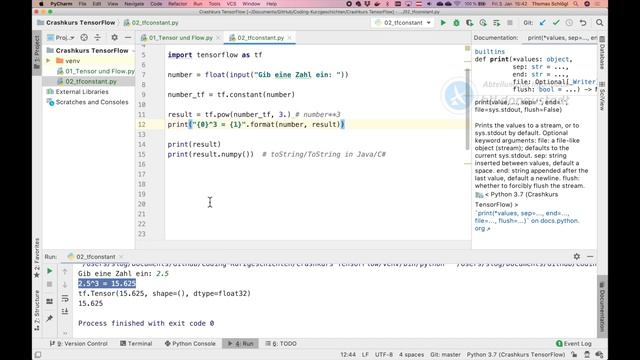Screen dimensions: 640x360
Task: Collapse all in Project panel
Action: (x=98, y=38)
